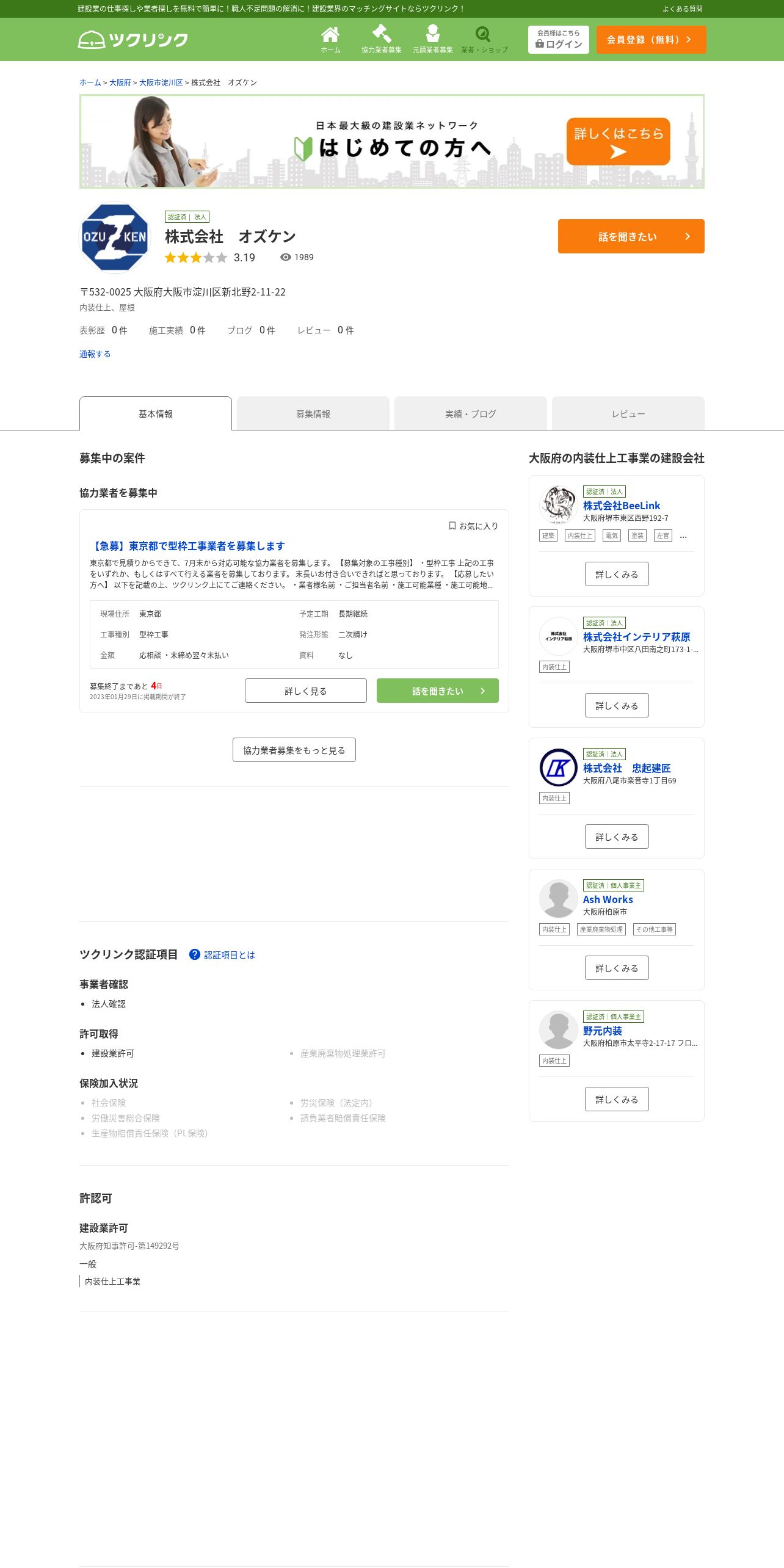Click 会員登録（無料） button
The width and height of the screenshot is (784, 1568).
click(651, 40)
